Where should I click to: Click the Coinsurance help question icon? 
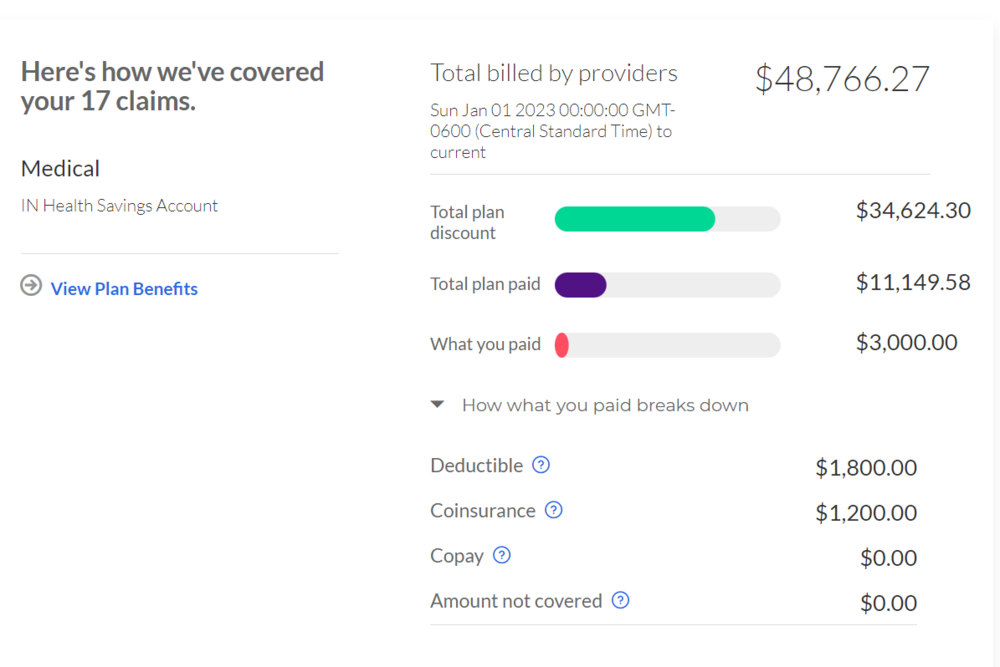click(x=553, y=510)
